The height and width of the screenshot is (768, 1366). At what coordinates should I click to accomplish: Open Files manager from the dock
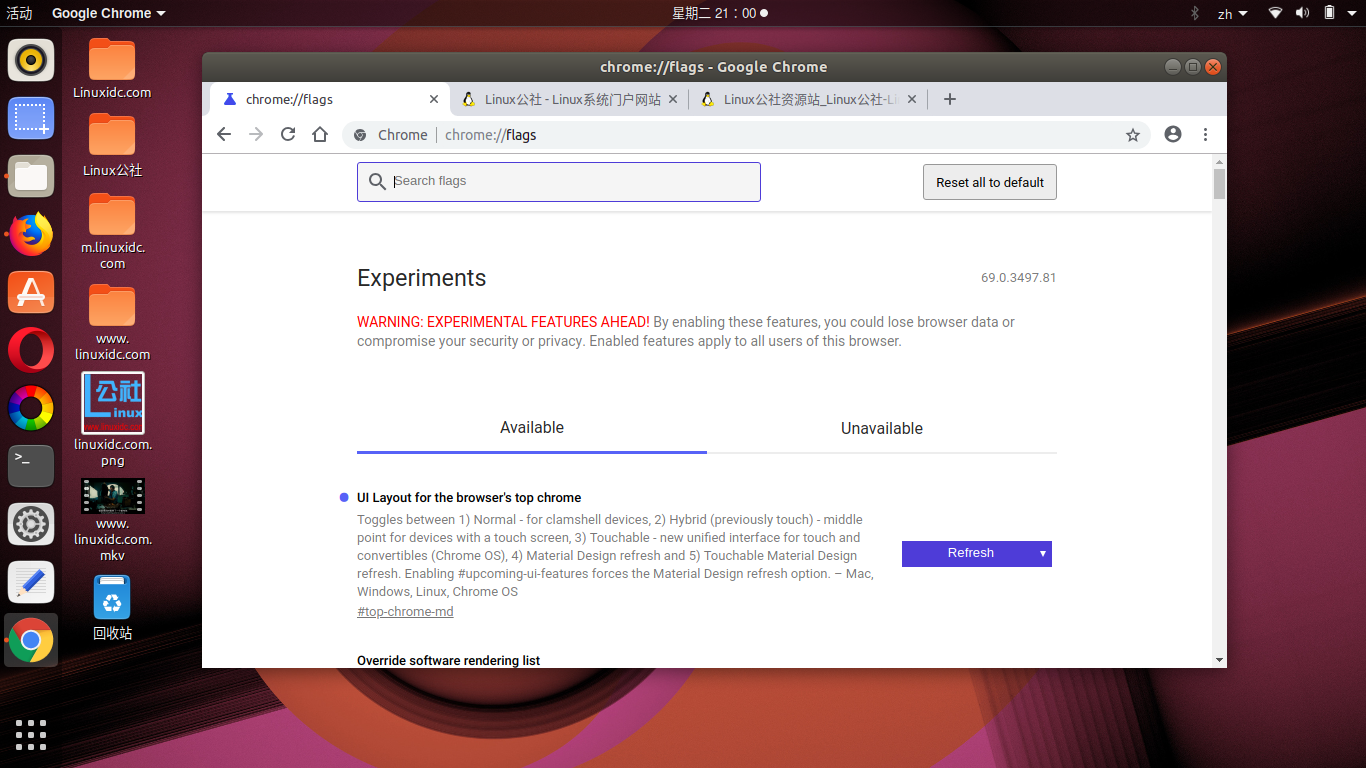pyautogui.click(x=31, y=177)
